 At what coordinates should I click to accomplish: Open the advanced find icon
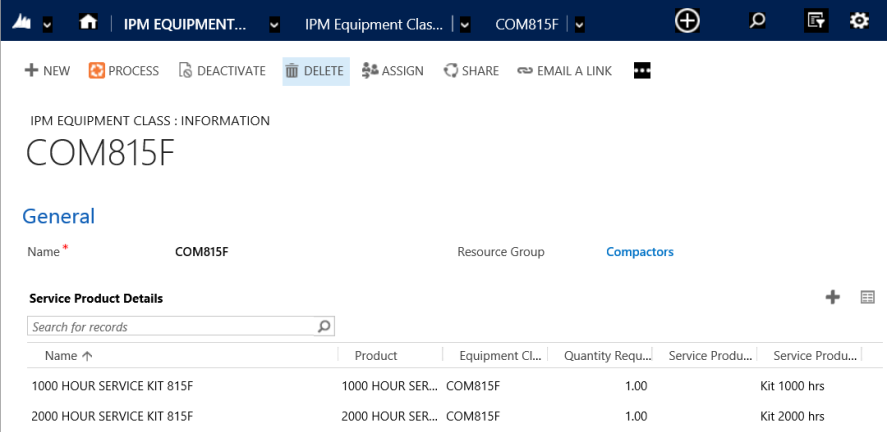tap(816, 21)
